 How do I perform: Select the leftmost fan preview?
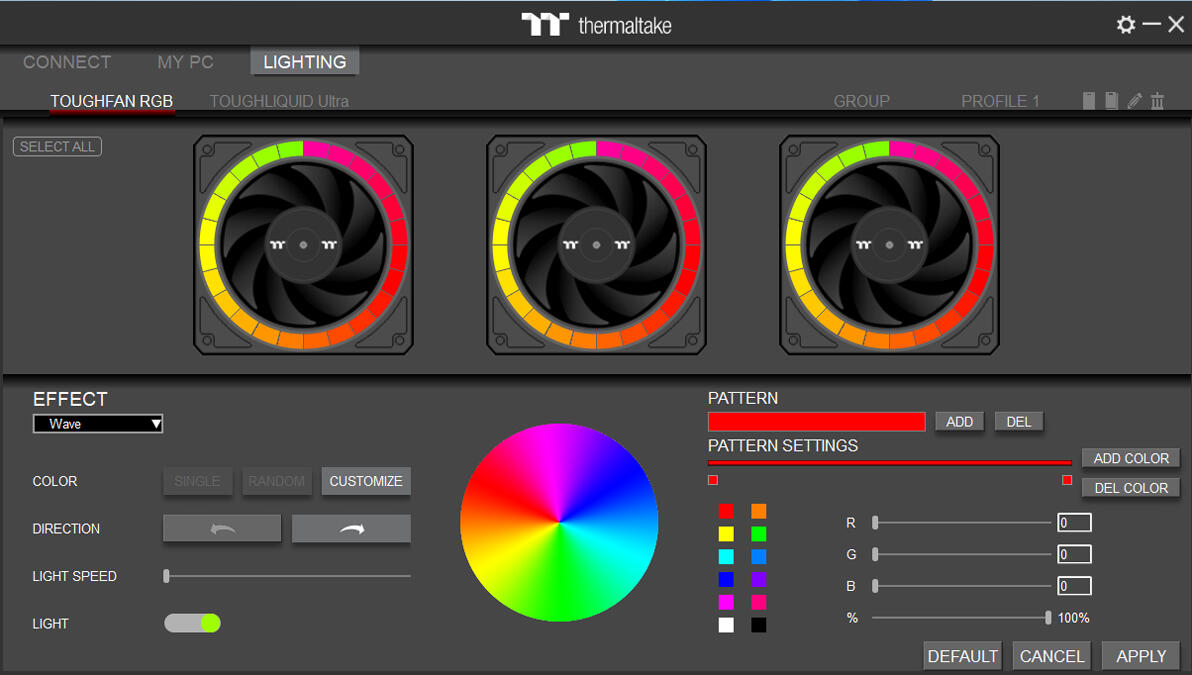(303, 245)
